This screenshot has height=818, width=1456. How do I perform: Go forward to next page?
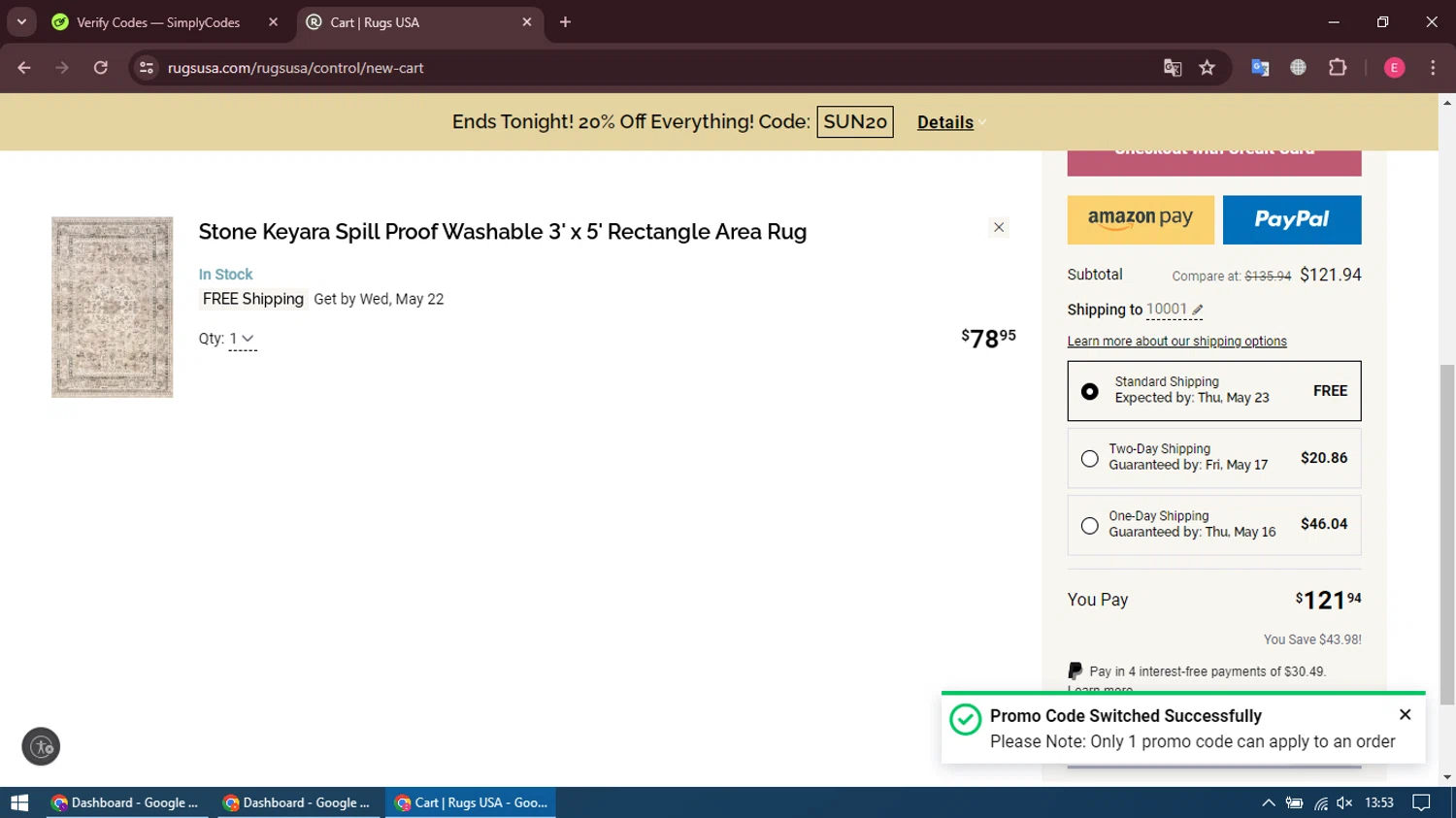[62, 68]
